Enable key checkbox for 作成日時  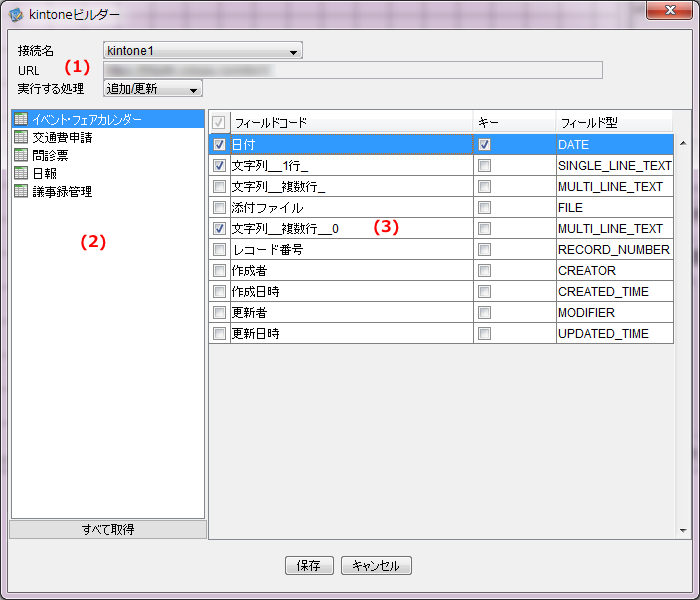[x=484, y=291]
